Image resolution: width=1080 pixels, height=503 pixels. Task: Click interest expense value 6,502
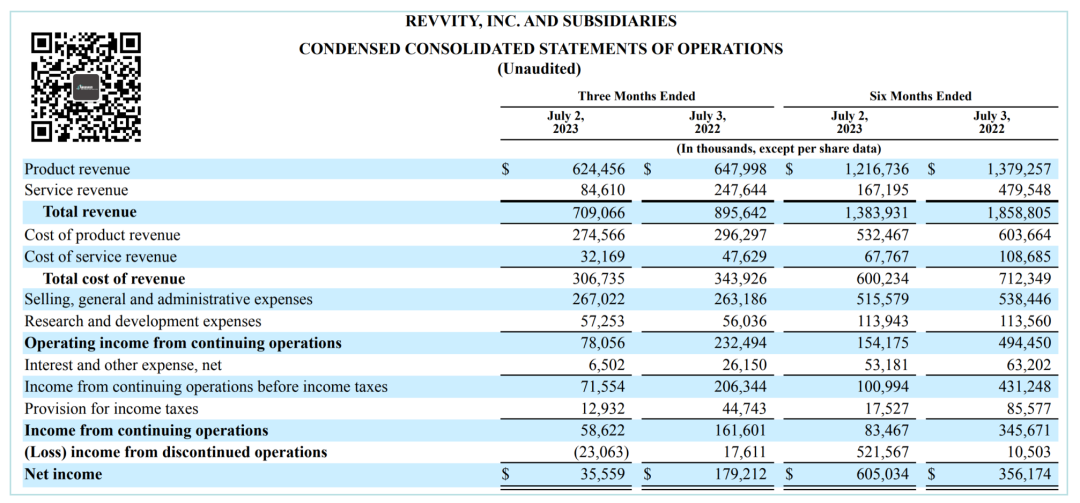click(607, 365)
